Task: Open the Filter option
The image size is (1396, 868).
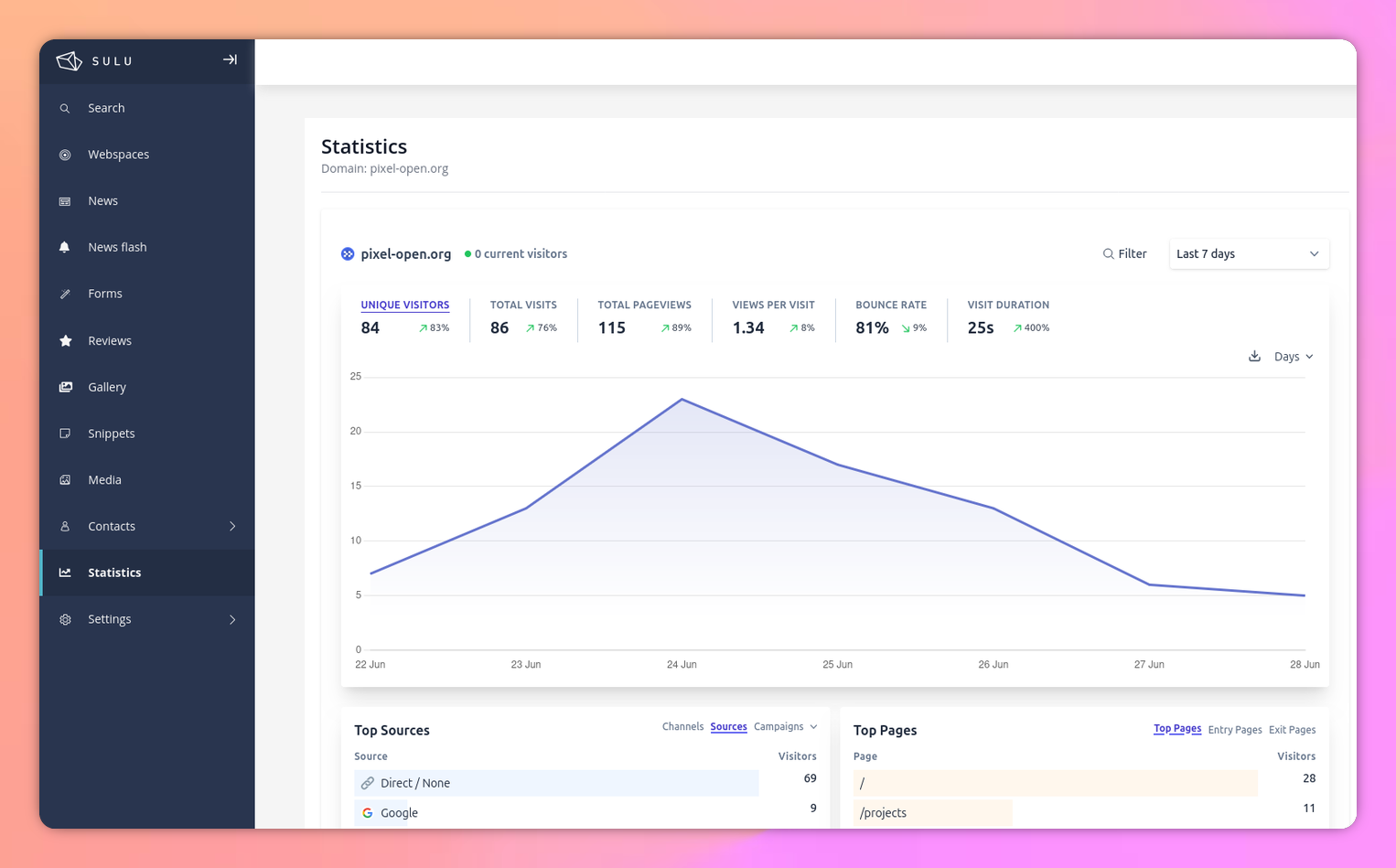Action: tap(1124, 254)
